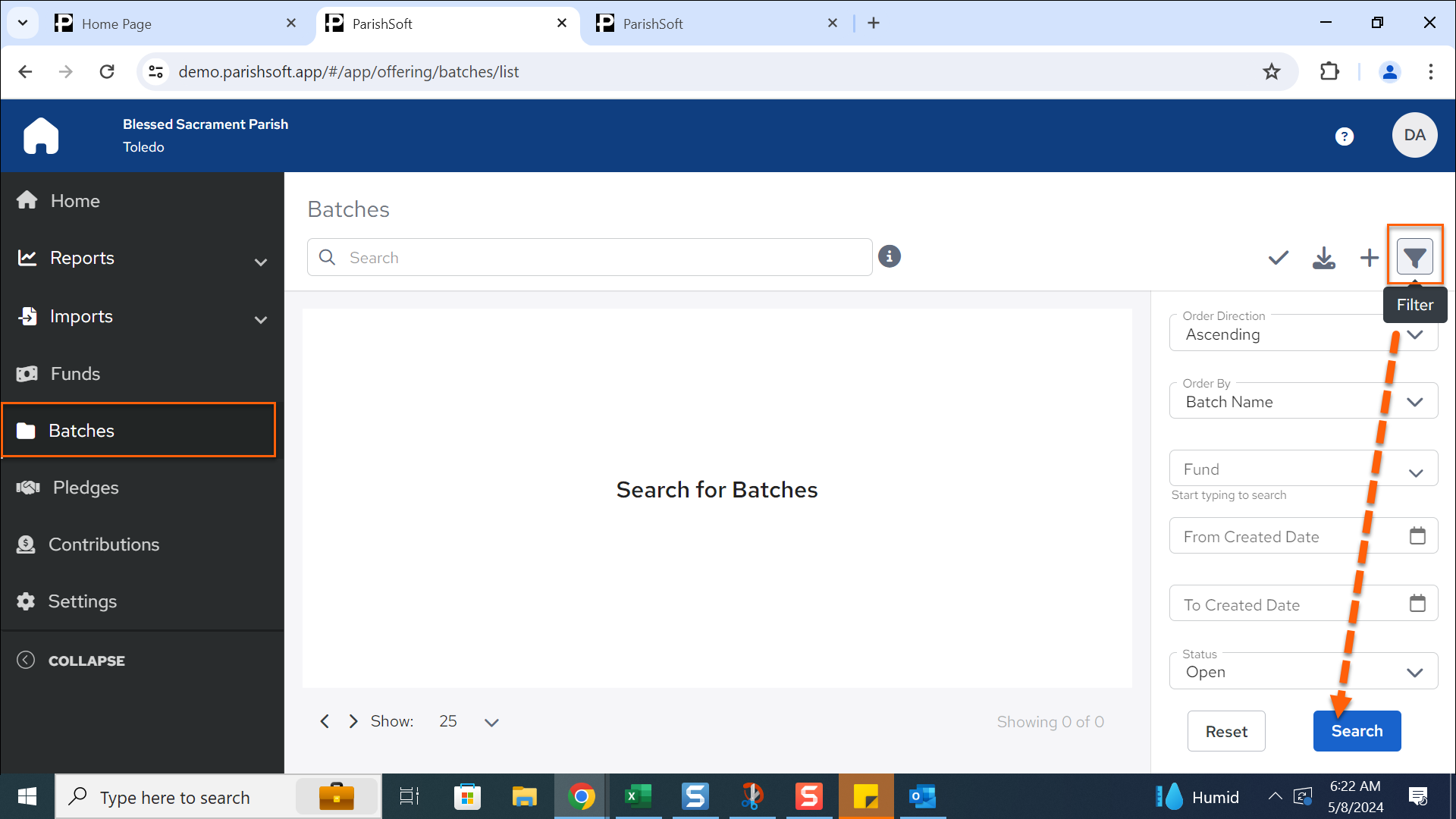This screenshot has height=819, width=1456.
Task: Open Microsoft Store from taskbar
Action: click(x=467, y=797)
